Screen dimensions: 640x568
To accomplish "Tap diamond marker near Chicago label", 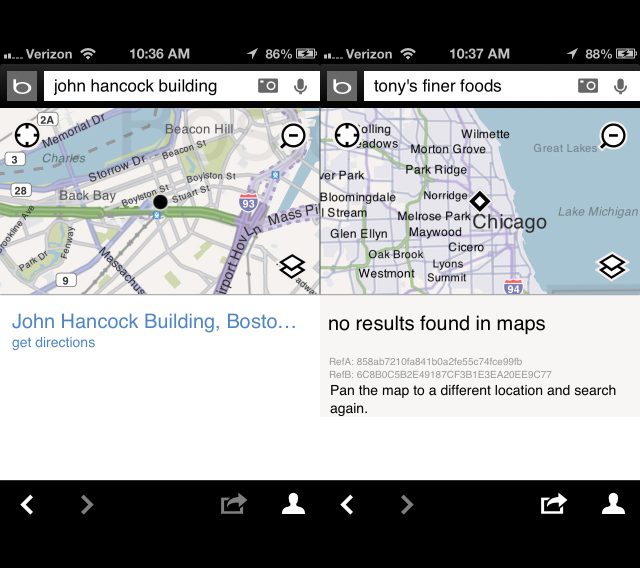I will point(480,201).
